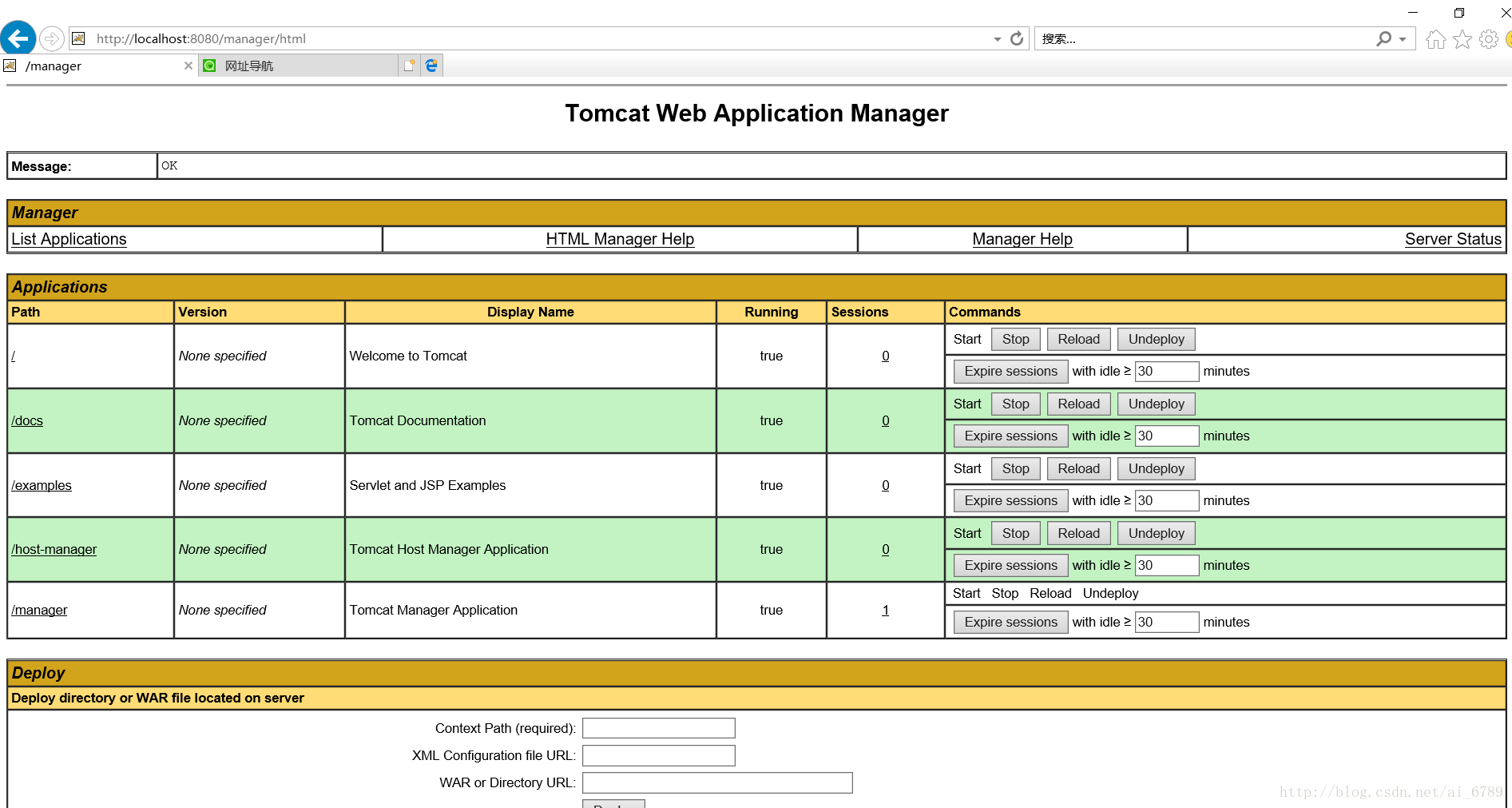Click the Tomcat Manager Application display name

point(434,610)
